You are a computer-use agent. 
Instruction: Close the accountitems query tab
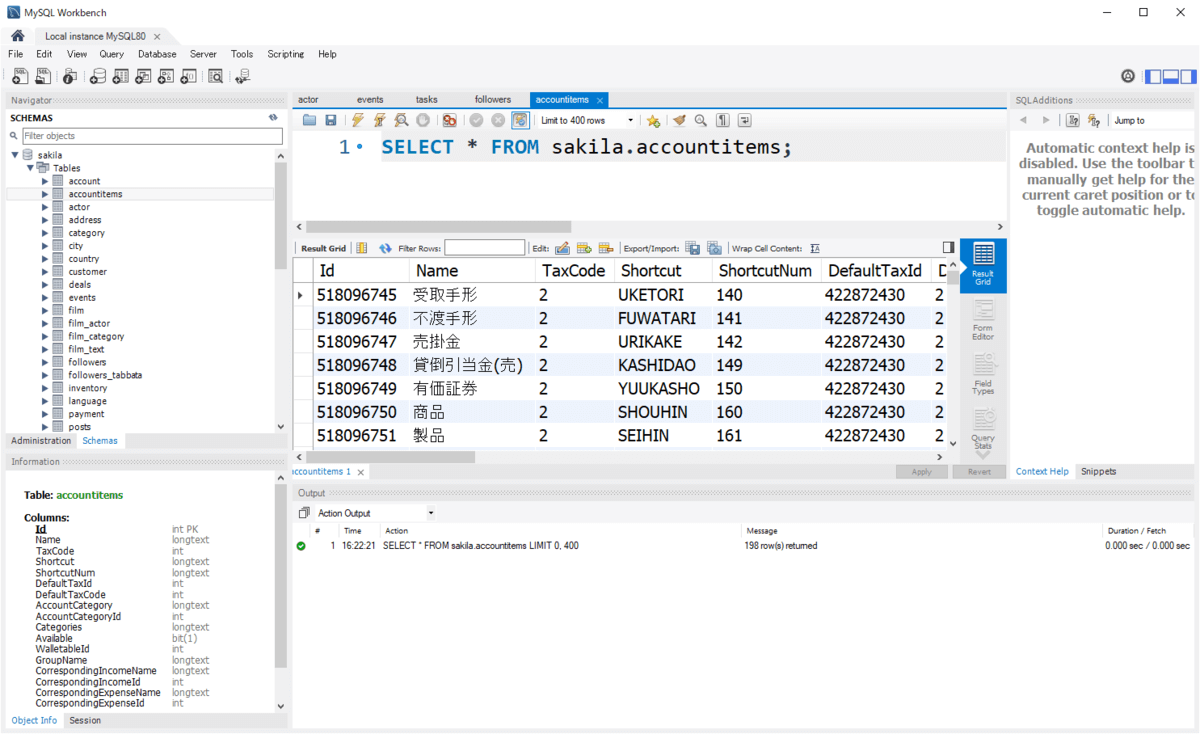[x=600, y=100]
